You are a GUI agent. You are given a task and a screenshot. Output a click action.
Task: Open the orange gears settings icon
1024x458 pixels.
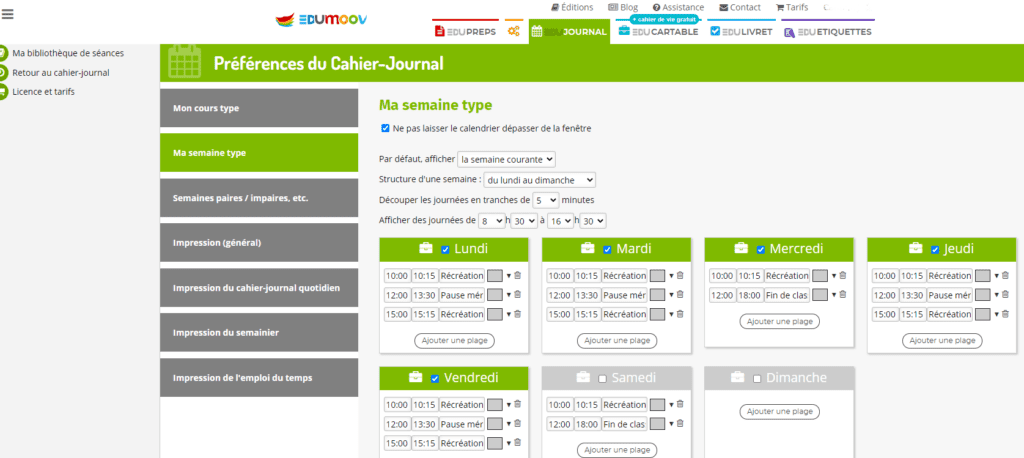(x=514, y=32)
